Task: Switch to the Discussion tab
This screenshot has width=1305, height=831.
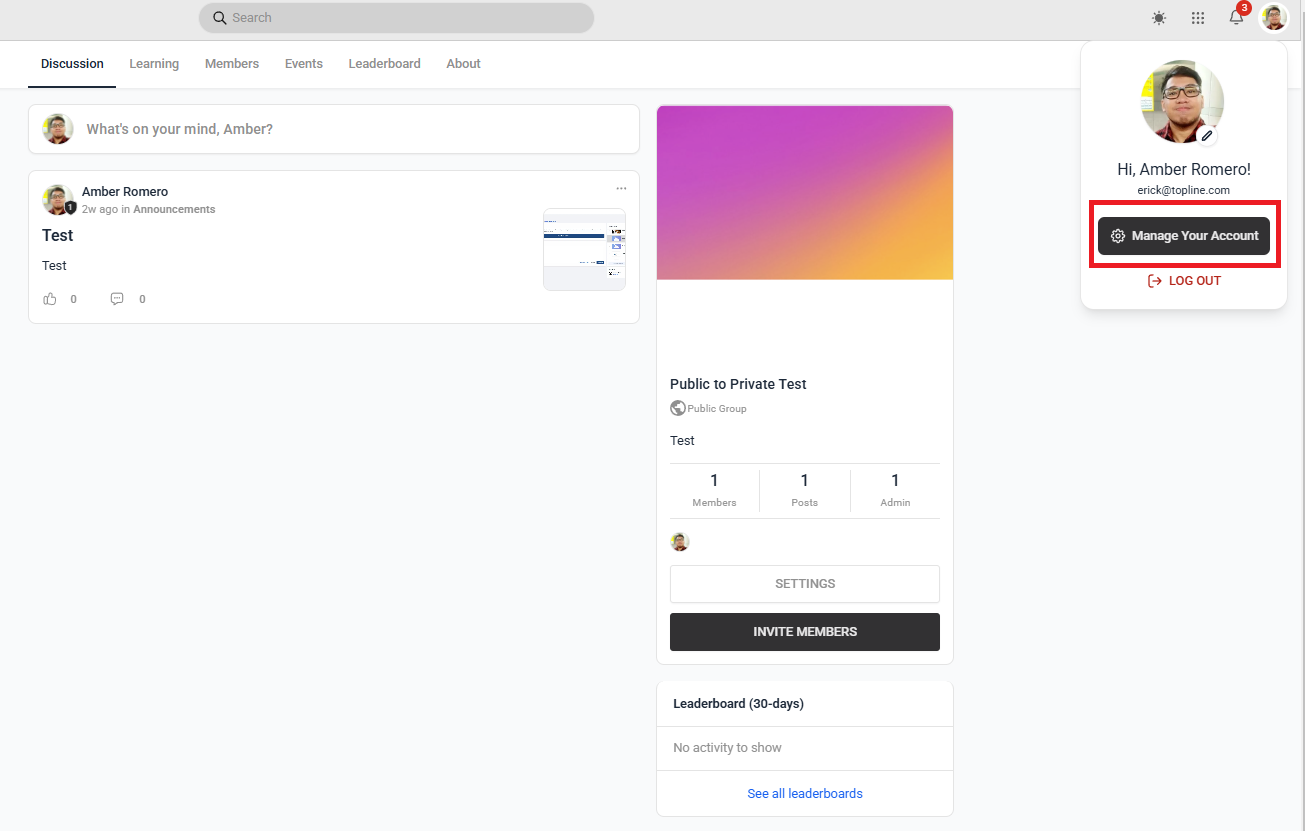Action: 72,64
